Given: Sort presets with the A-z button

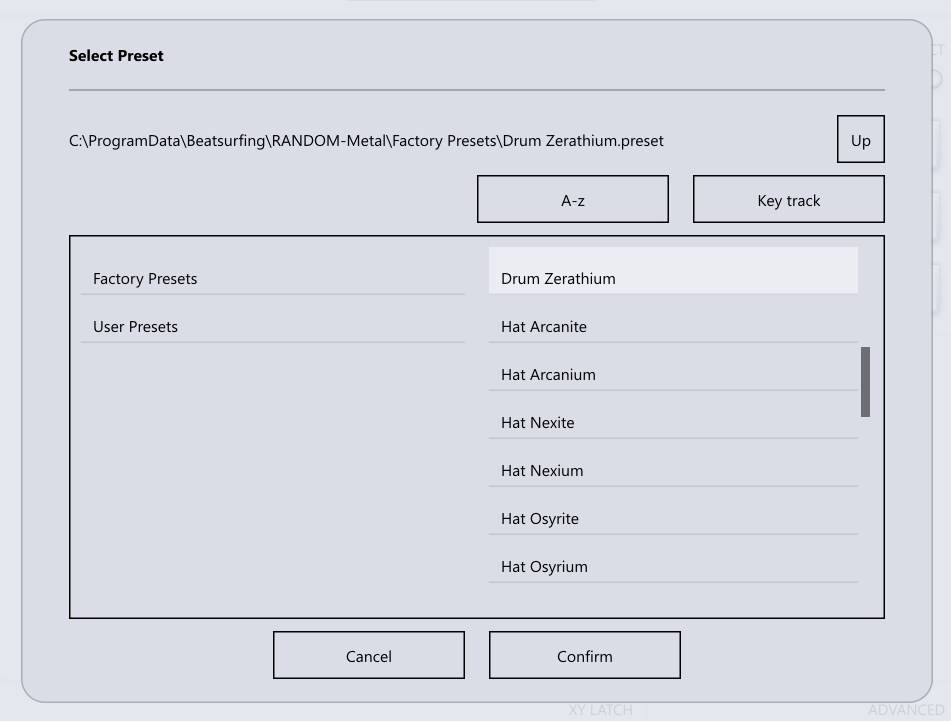Looking at the screenshot, I should (x=572, y=200).
